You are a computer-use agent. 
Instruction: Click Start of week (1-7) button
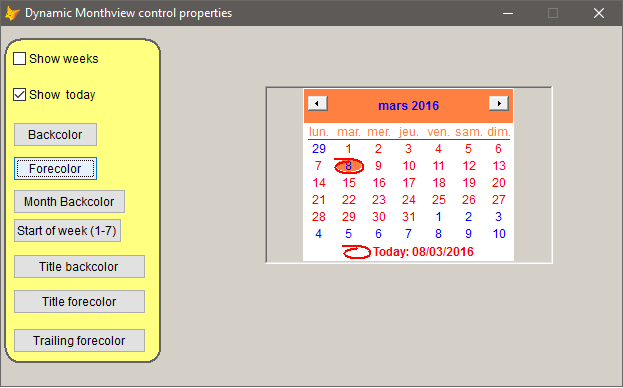pos(67,231)
